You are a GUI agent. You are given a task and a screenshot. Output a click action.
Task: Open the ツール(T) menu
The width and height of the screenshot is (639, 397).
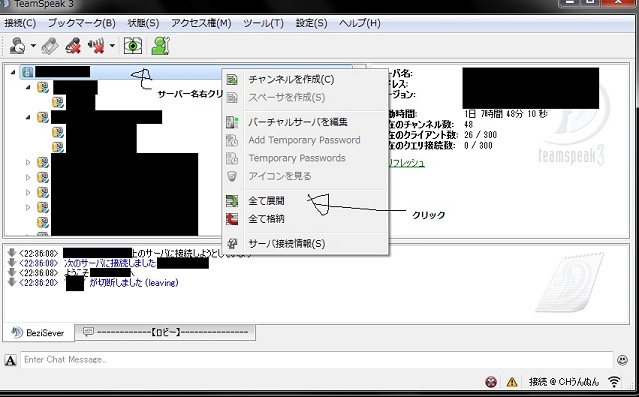(x=263, y=23)
